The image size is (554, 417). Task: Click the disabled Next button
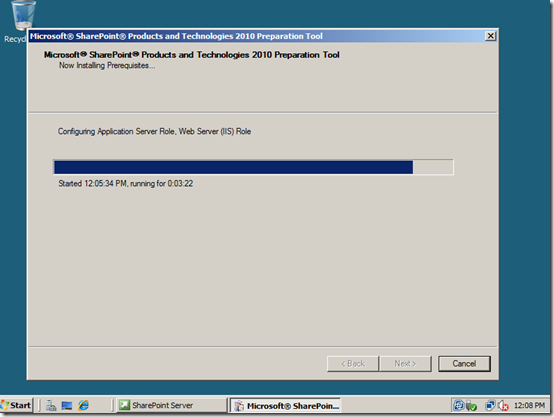[x=405, y=364]
